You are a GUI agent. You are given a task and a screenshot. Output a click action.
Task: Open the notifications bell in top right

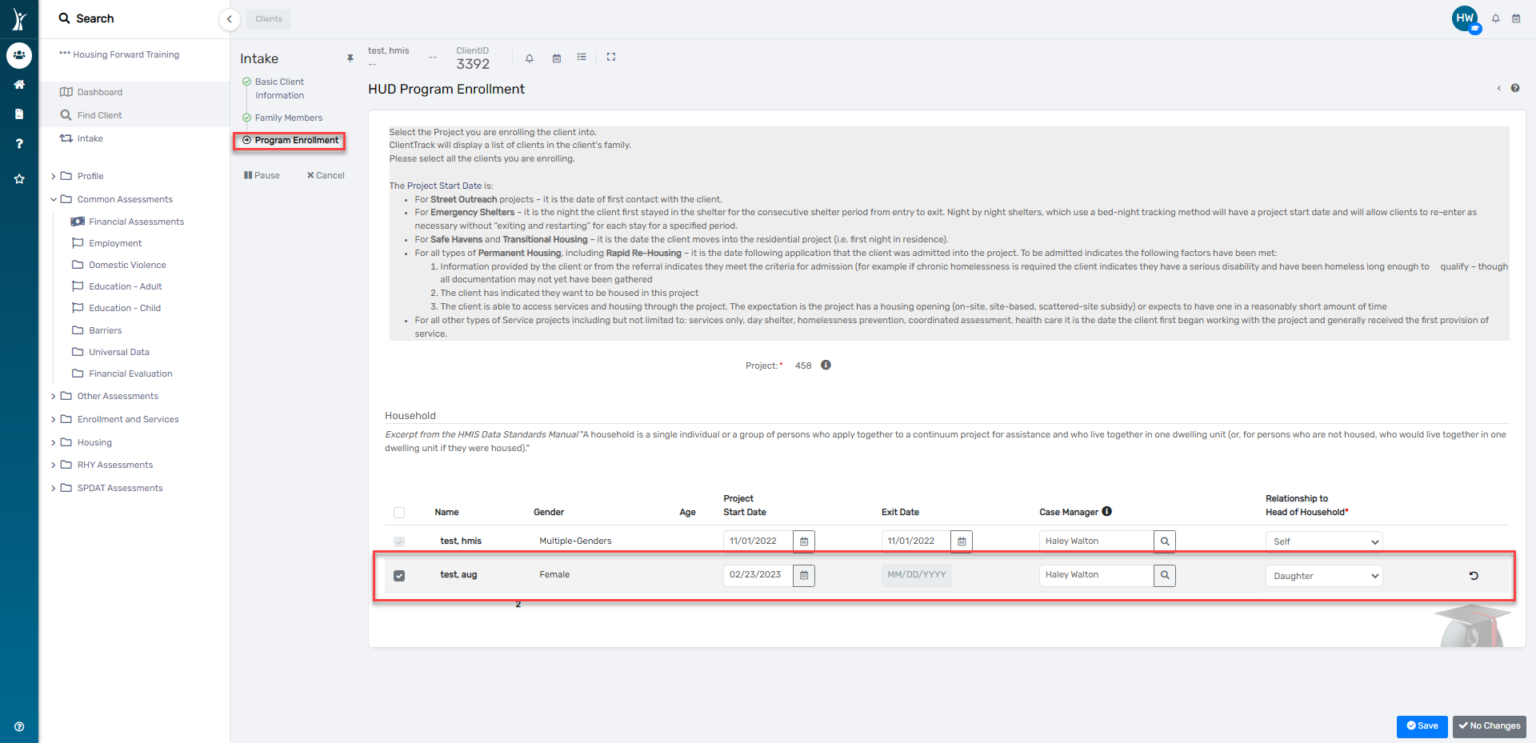(1496, 18)
